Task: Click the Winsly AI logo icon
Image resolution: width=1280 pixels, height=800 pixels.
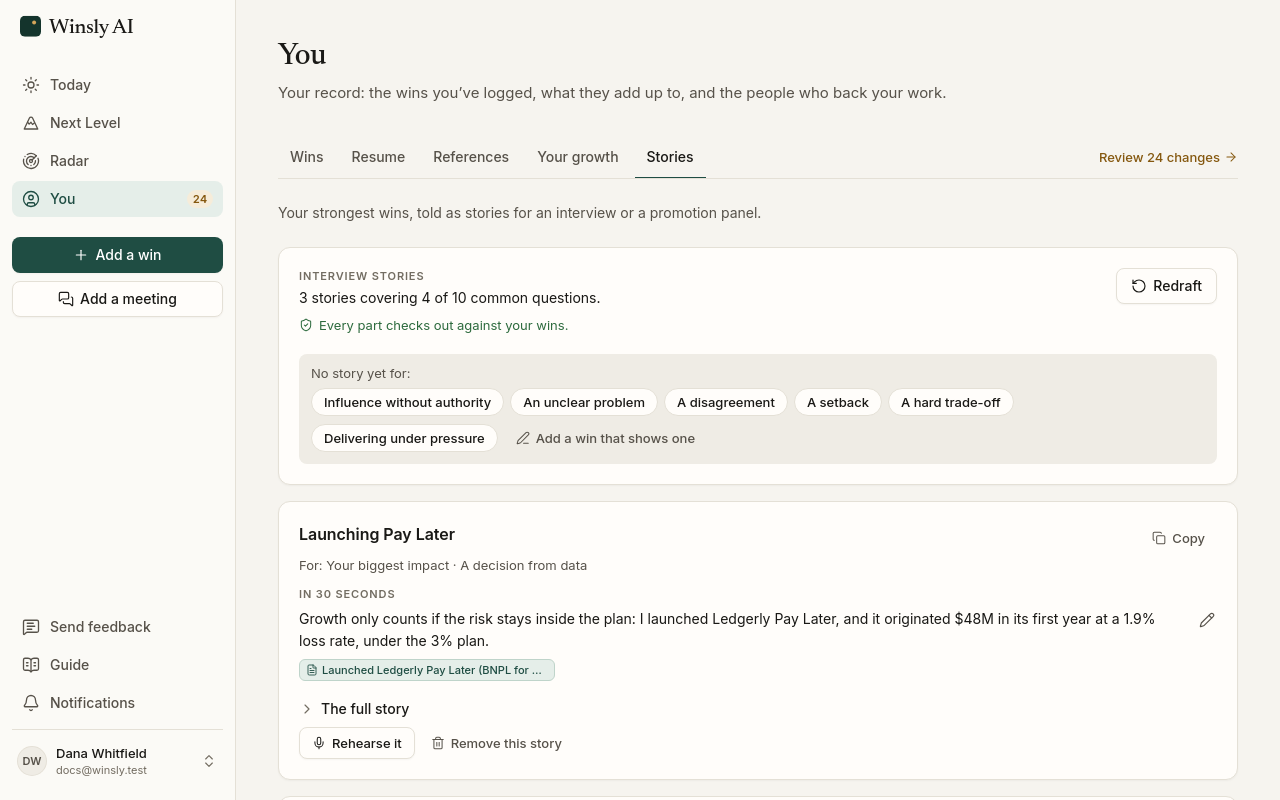Action: point(31,26)
